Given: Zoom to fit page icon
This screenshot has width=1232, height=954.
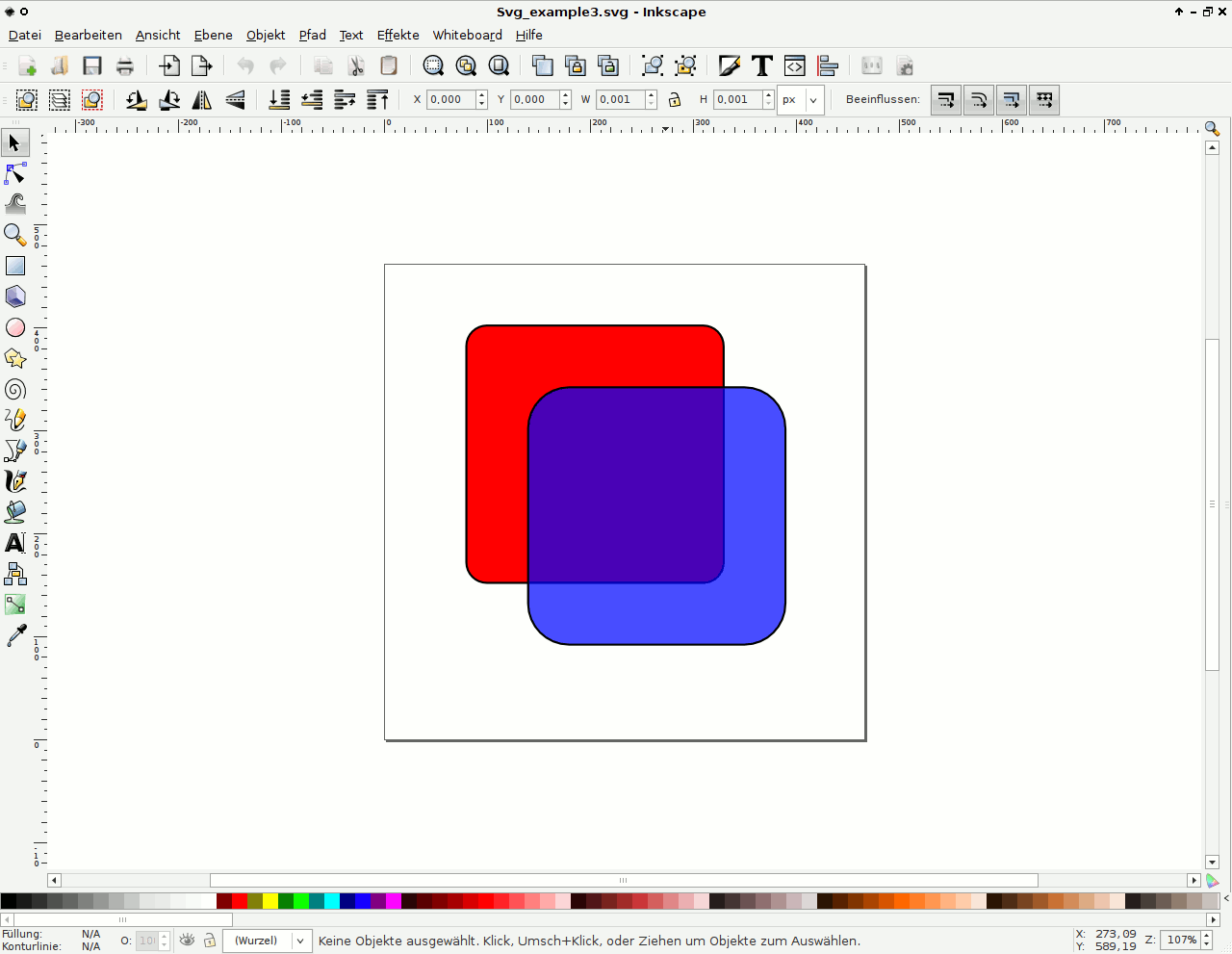Looking at the screenshot, I should [499, 65].
